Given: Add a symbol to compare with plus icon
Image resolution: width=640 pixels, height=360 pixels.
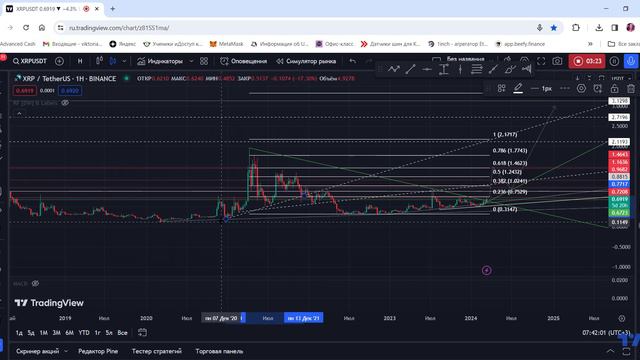Looking at the screenshot, I should pyautogui.click(x=59, y=61).
